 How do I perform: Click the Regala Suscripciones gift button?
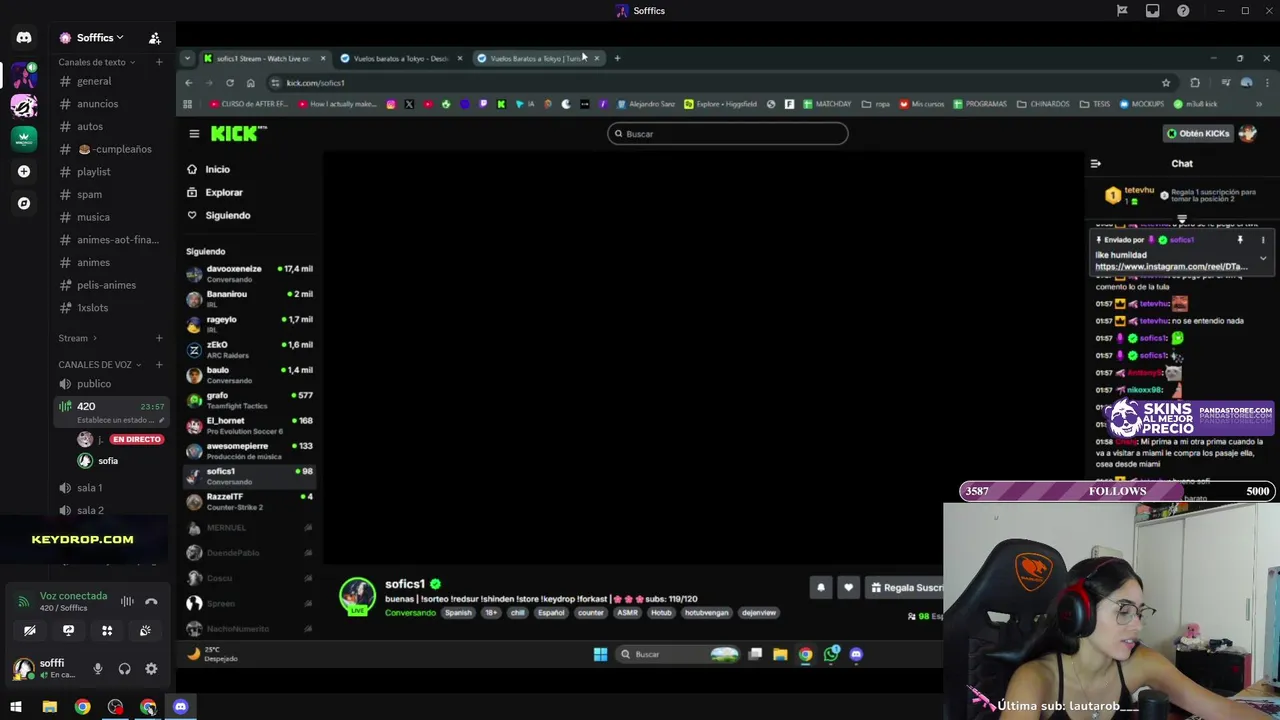(x=905, y=588)
